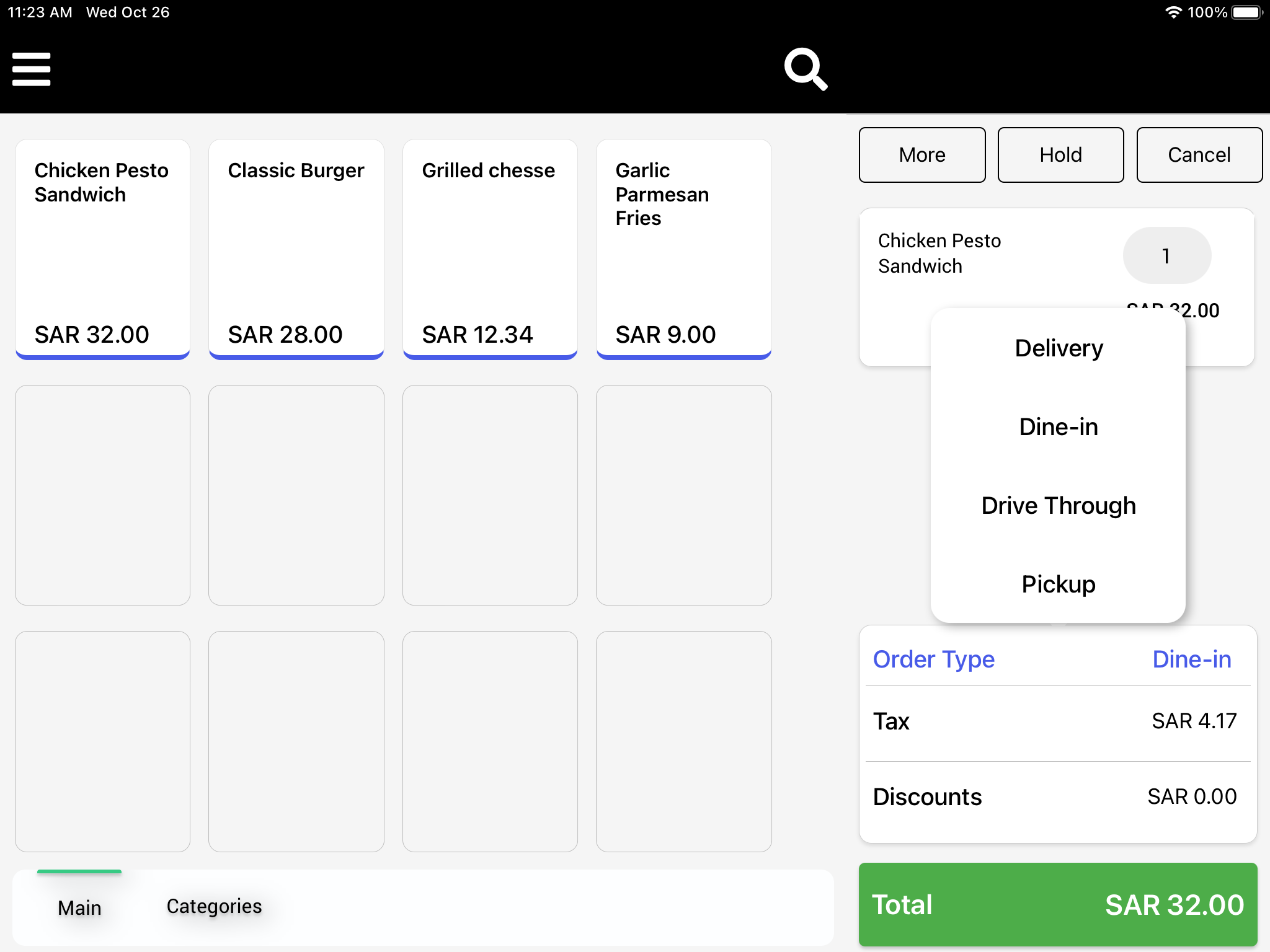The height and width of the screenshot is (952, 1270).
Task: Open the Discounts row
Action: pos(1058,797)
